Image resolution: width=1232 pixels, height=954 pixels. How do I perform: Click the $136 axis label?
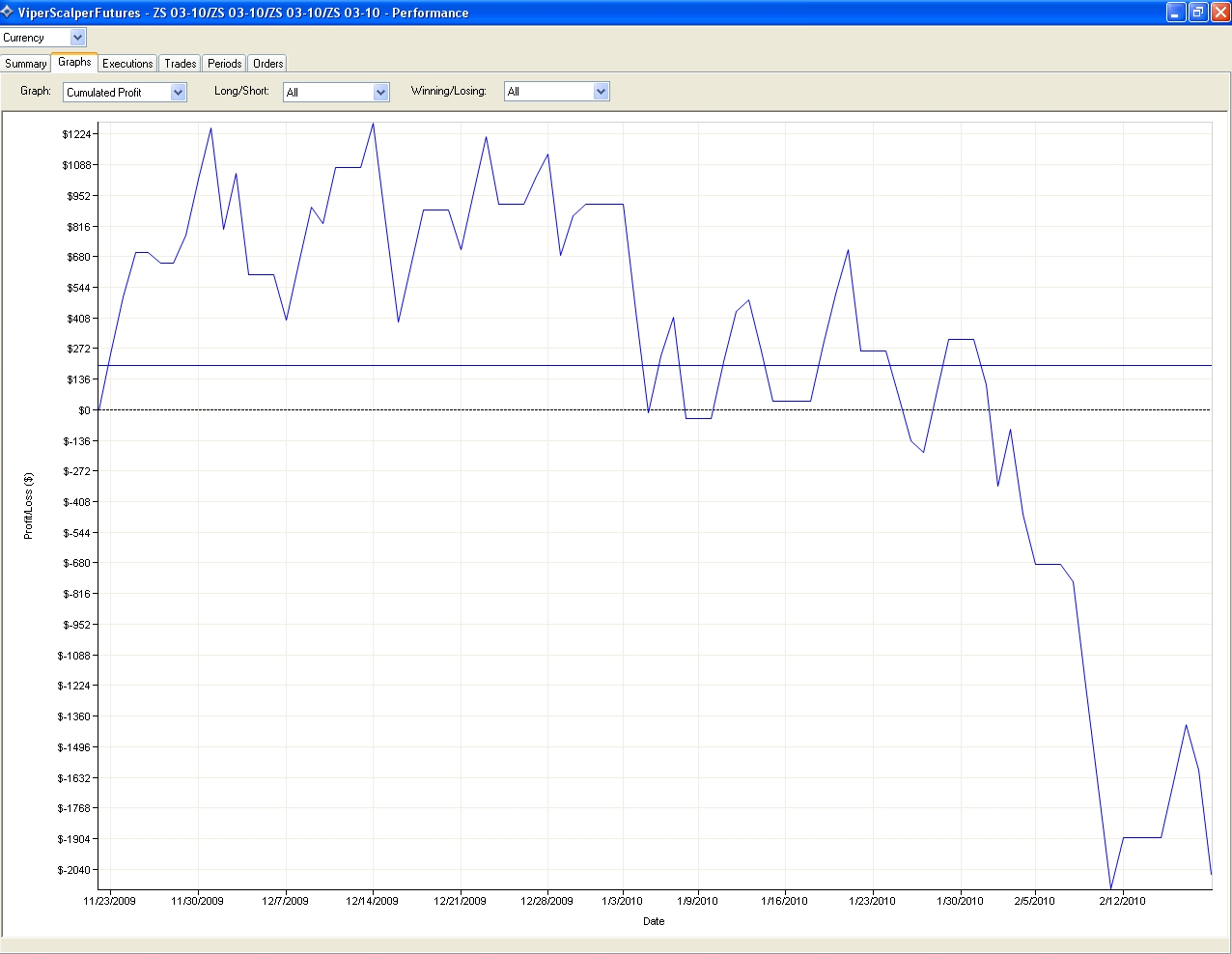tap(79, 379)
